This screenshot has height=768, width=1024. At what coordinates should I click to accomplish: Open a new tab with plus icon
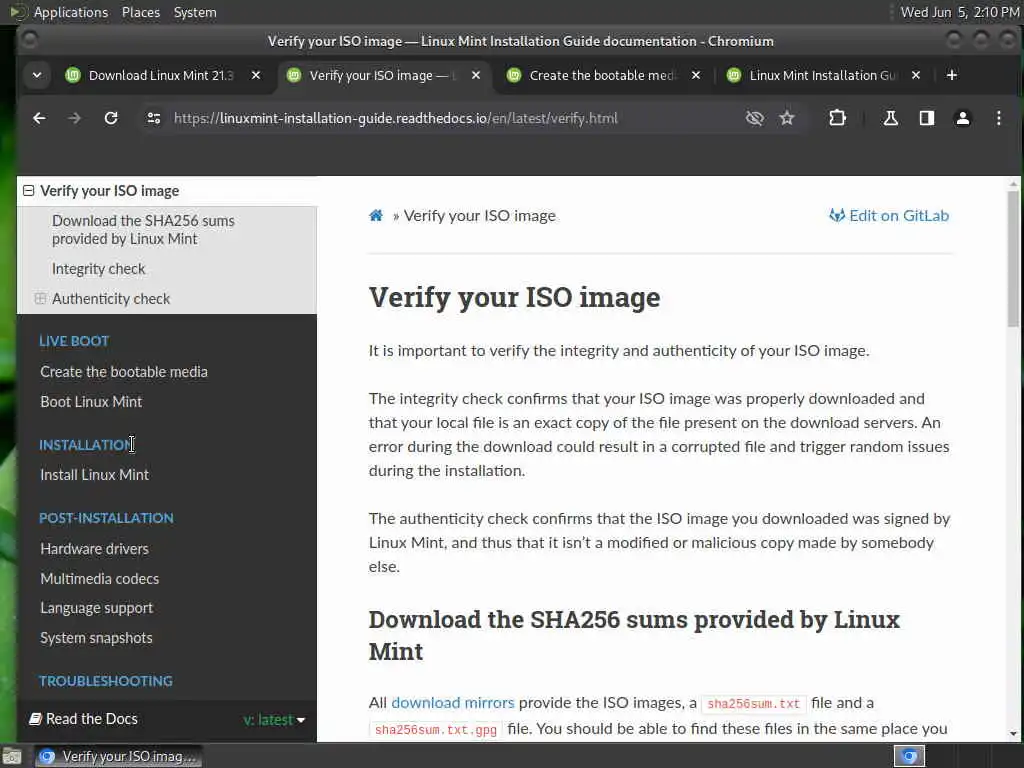(x=952, y=75)
